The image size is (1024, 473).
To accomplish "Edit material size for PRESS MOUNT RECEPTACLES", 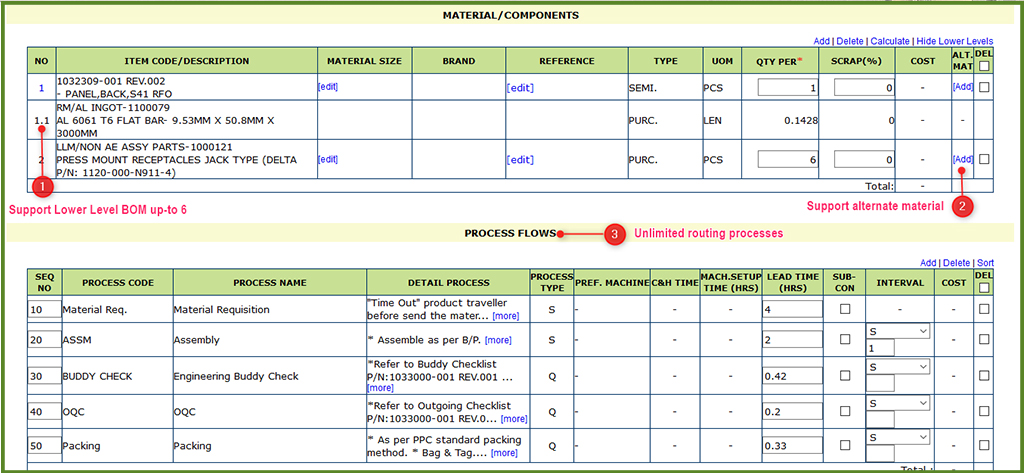I will [328, 159].
